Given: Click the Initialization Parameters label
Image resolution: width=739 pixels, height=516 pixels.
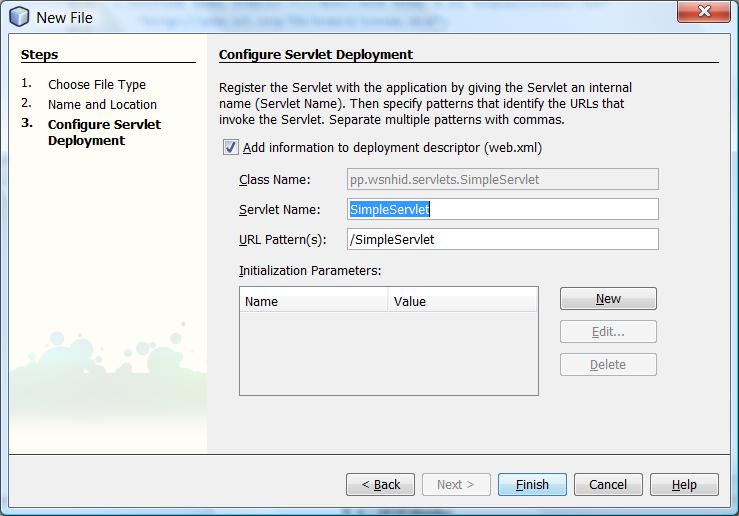Looking at the screenshot, I should tap(310, 270).
